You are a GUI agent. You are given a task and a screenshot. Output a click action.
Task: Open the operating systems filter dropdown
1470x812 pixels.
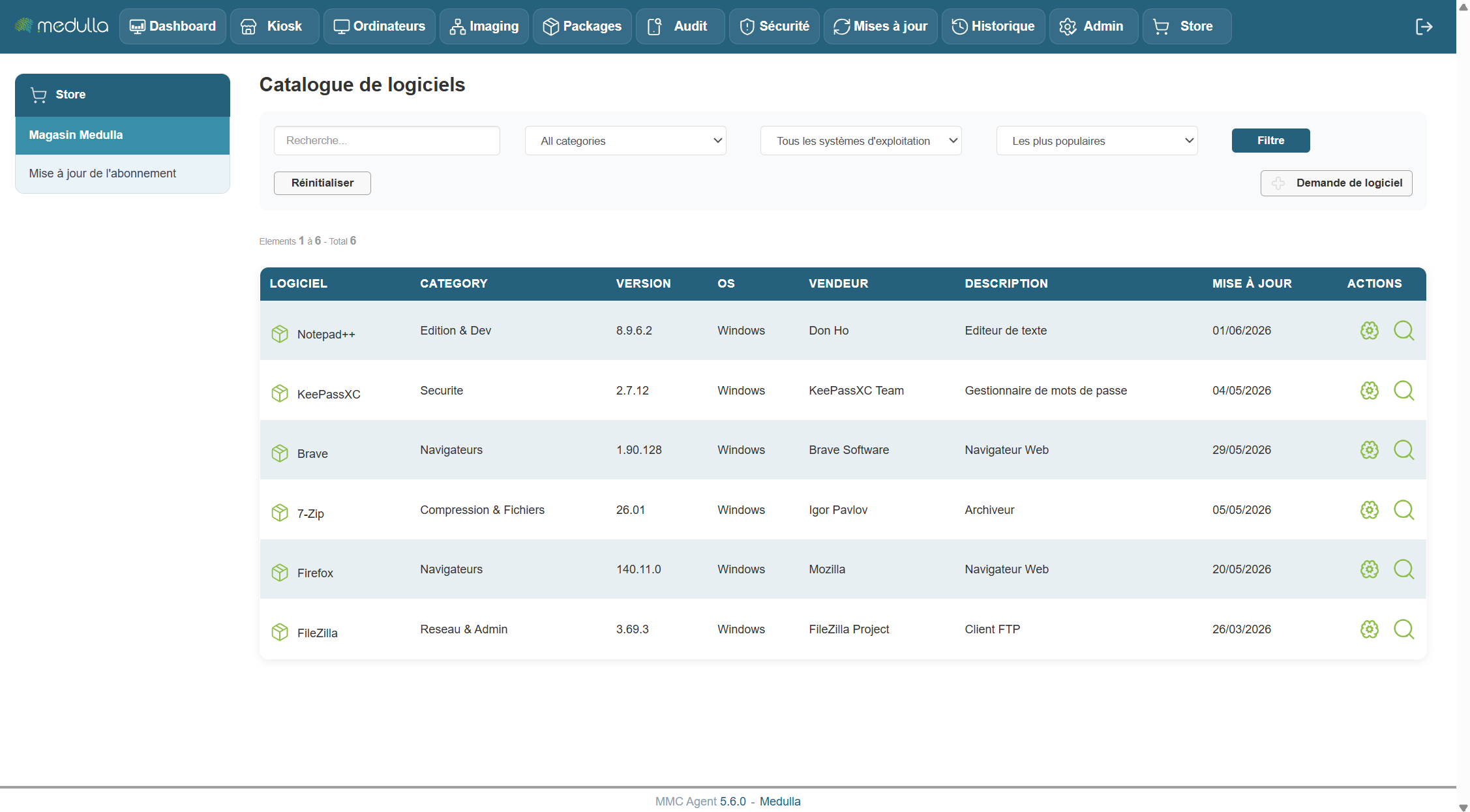(x=861, y=141)
